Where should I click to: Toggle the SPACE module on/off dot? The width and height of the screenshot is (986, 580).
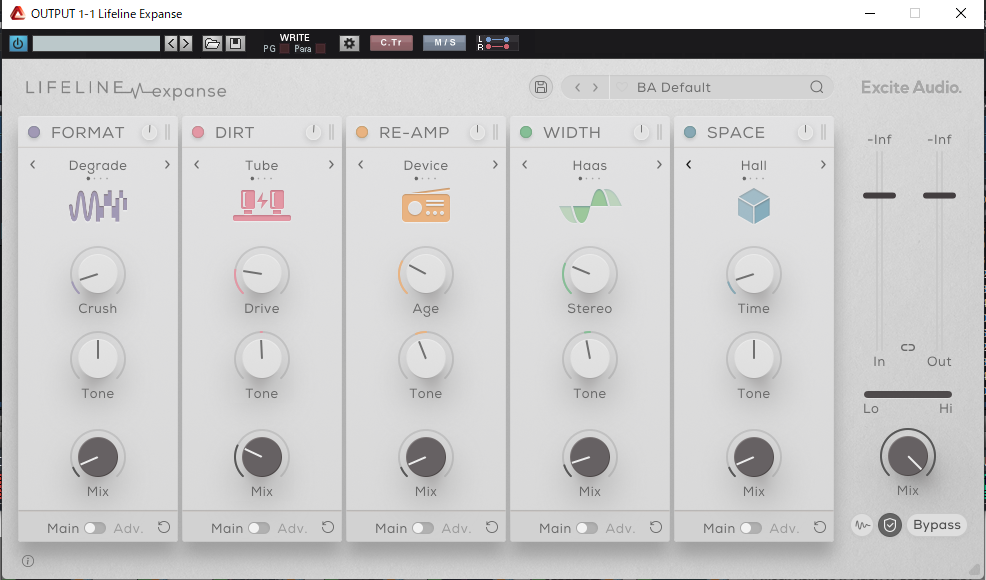pyautogui.click(x=690, y=132)
